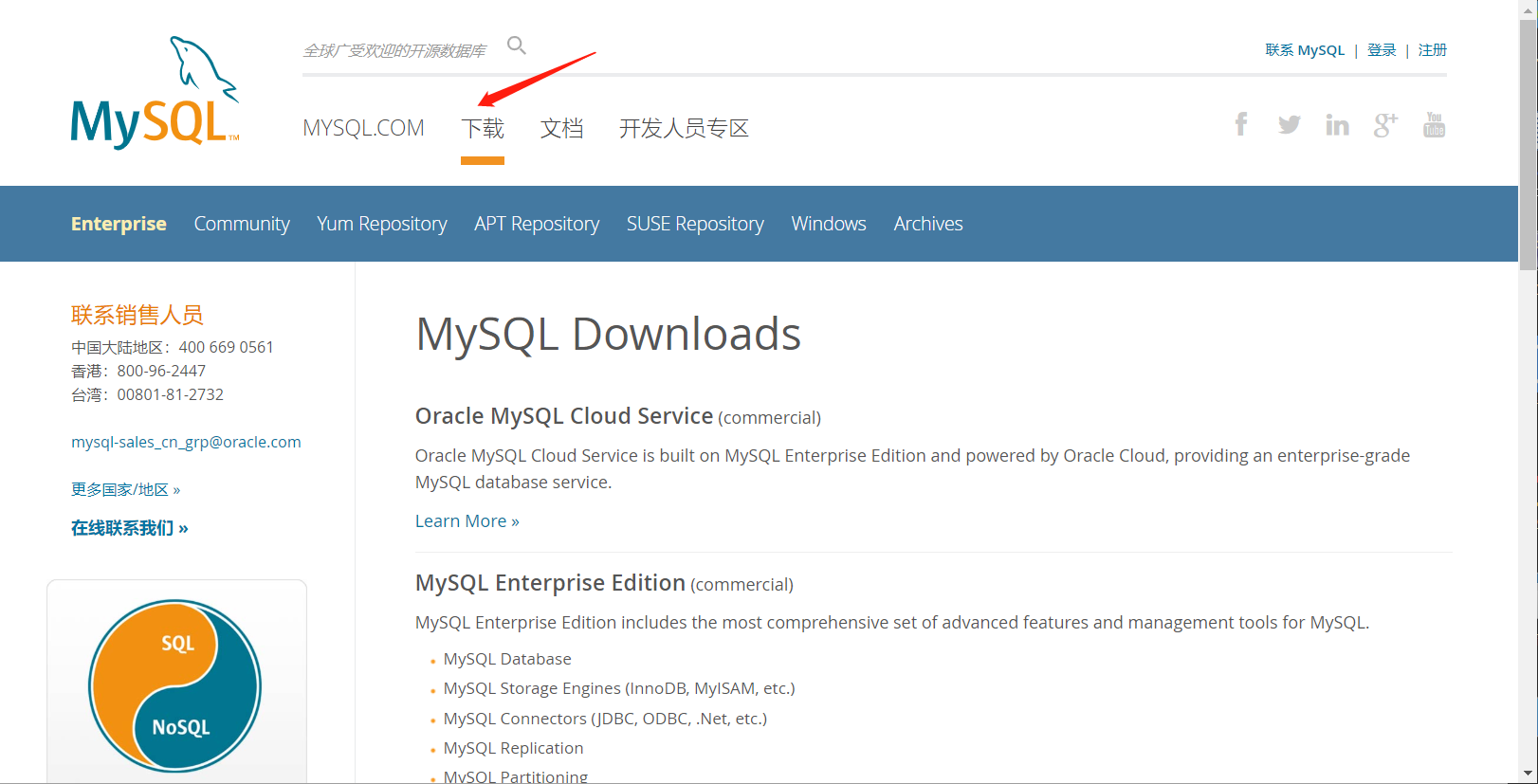Click the 台湾 00801-81-2732 phone text
The height and width of the screenshot is (784, 1538).
coord(147,394)
